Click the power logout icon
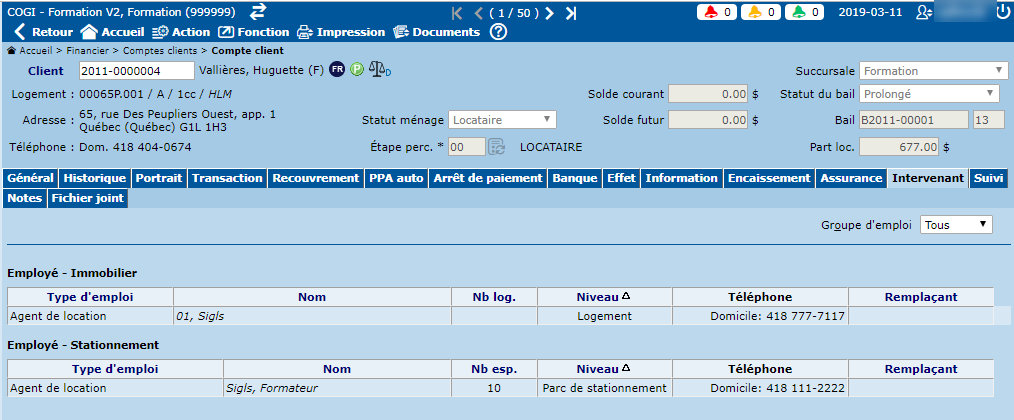 [1003, 12]
